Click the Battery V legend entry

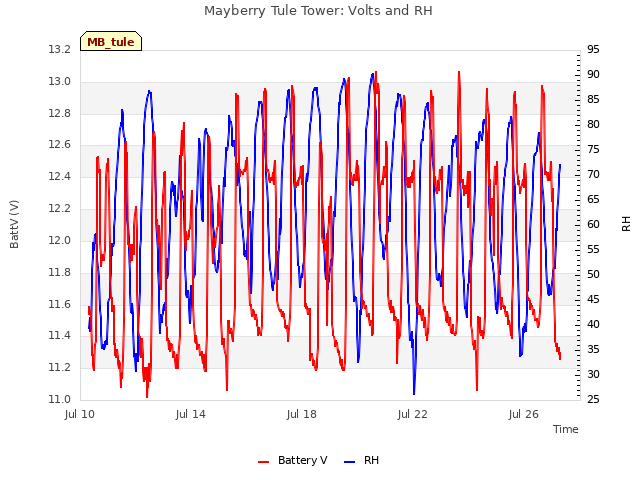click(x=293, y=460)
